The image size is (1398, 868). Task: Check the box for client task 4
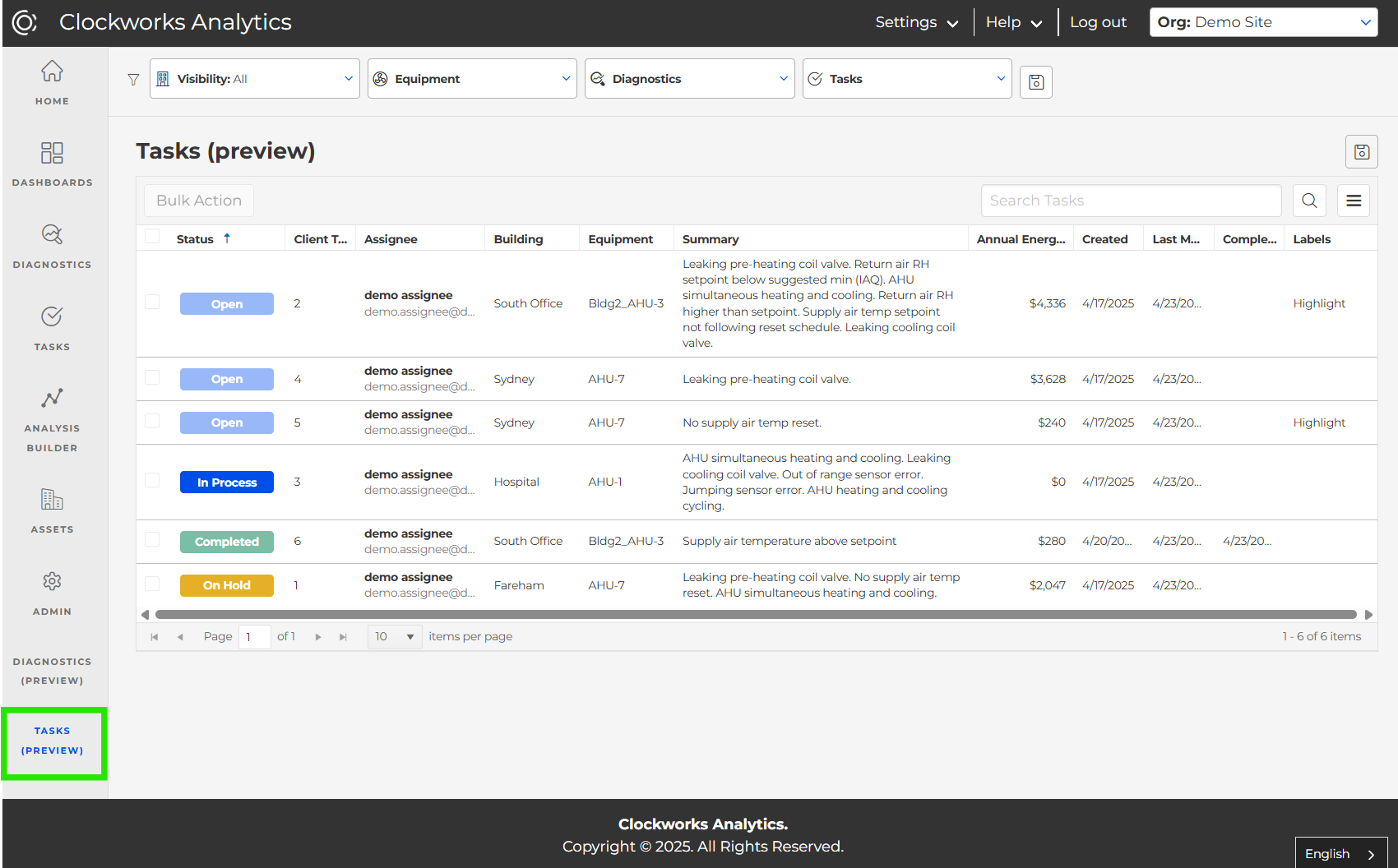[x=152, y=377]
